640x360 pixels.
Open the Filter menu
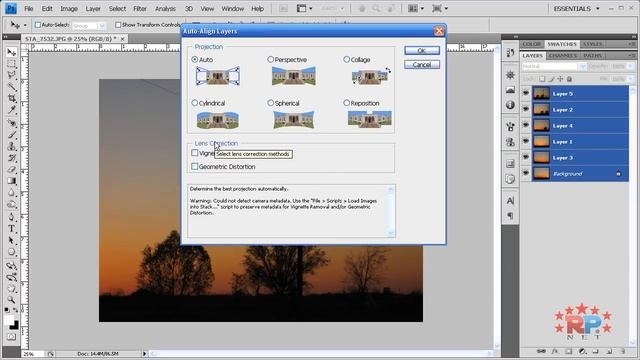pos(140,9)
